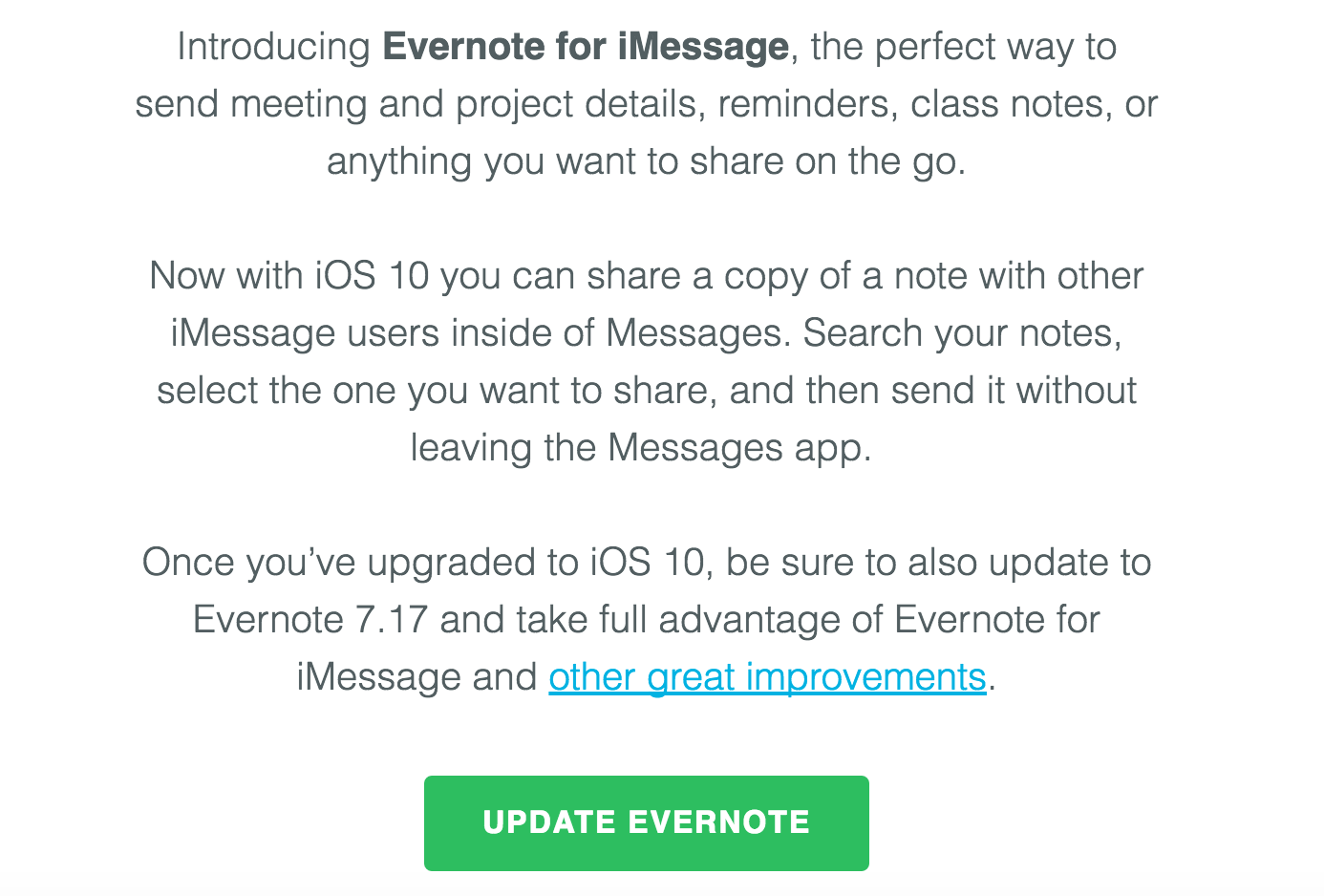The image size is (1324, 896).
Task: Open the 'other great improvements' link
Action: (x=767, y=677)
